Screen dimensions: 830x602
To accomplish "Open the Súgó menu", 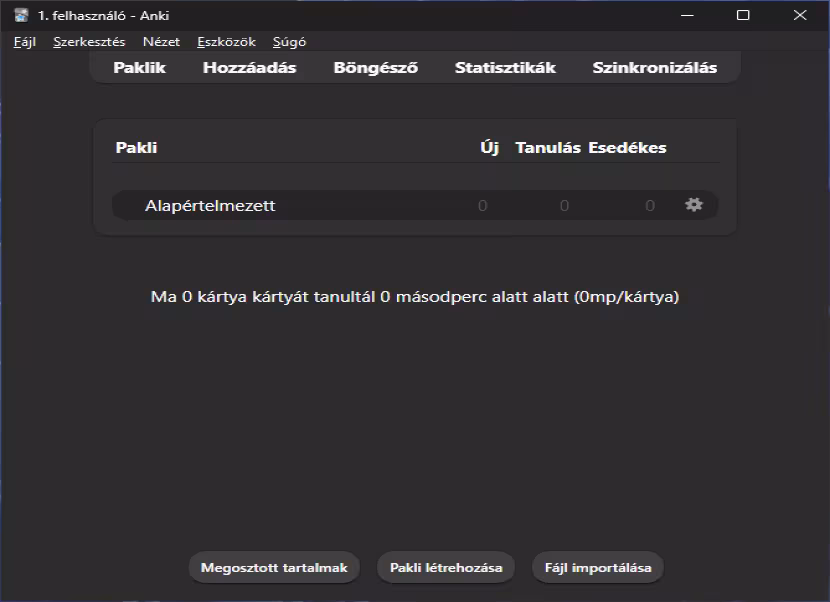I will pyautogui.click(x=289, y=42).
